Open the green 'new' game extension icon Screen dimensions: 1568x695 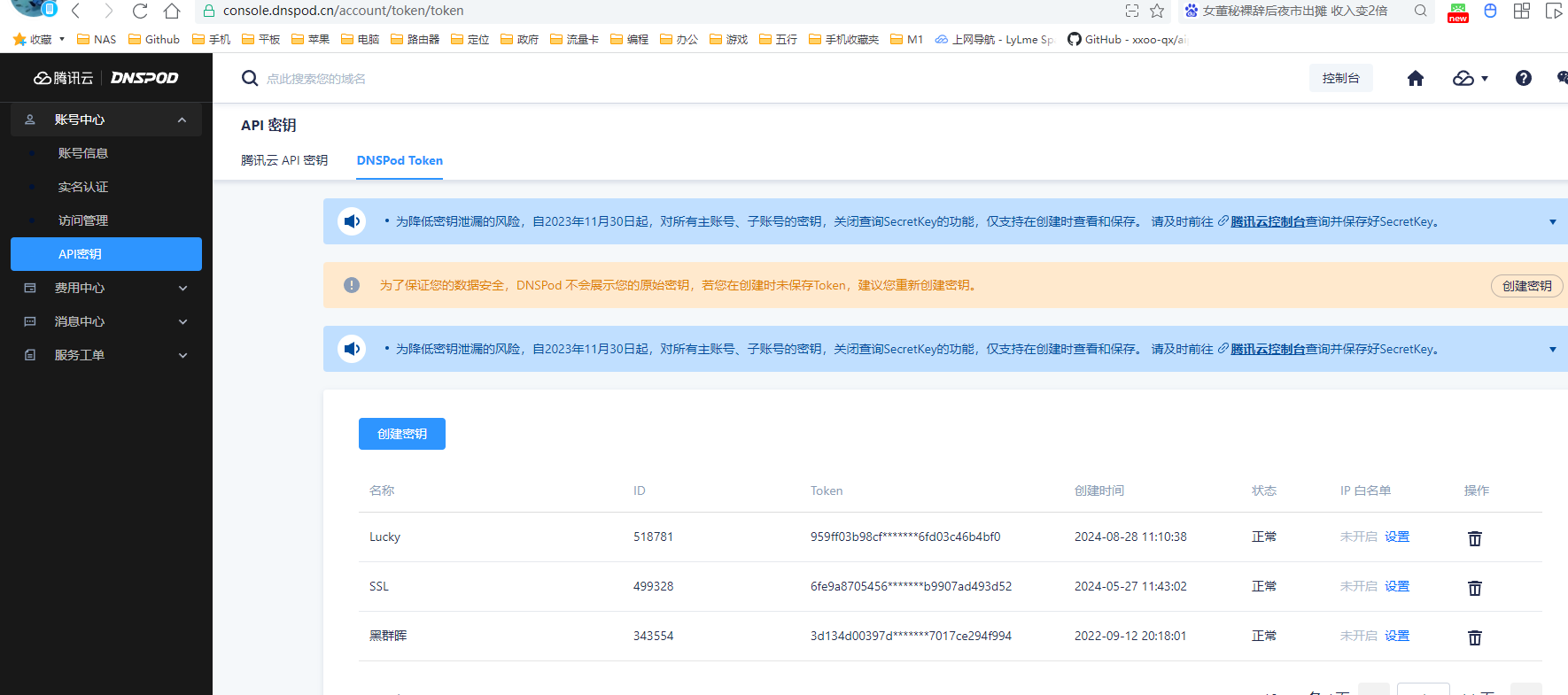pos(1458,12)
